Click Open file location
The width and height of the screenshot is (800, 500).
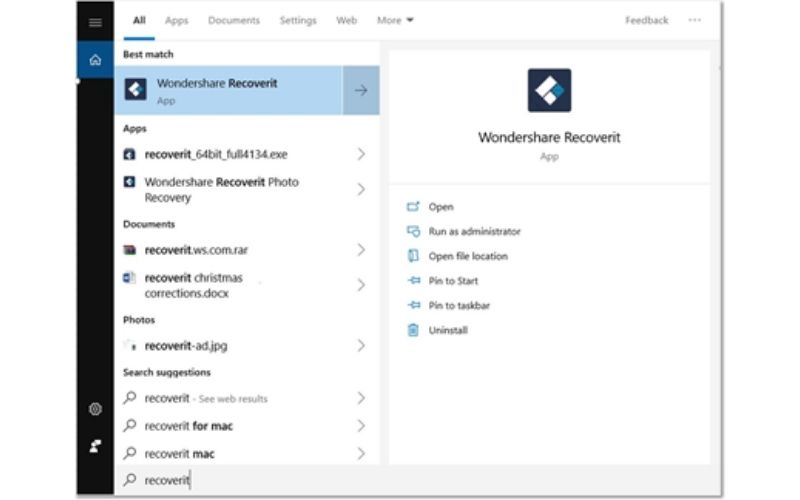(468, 256)
